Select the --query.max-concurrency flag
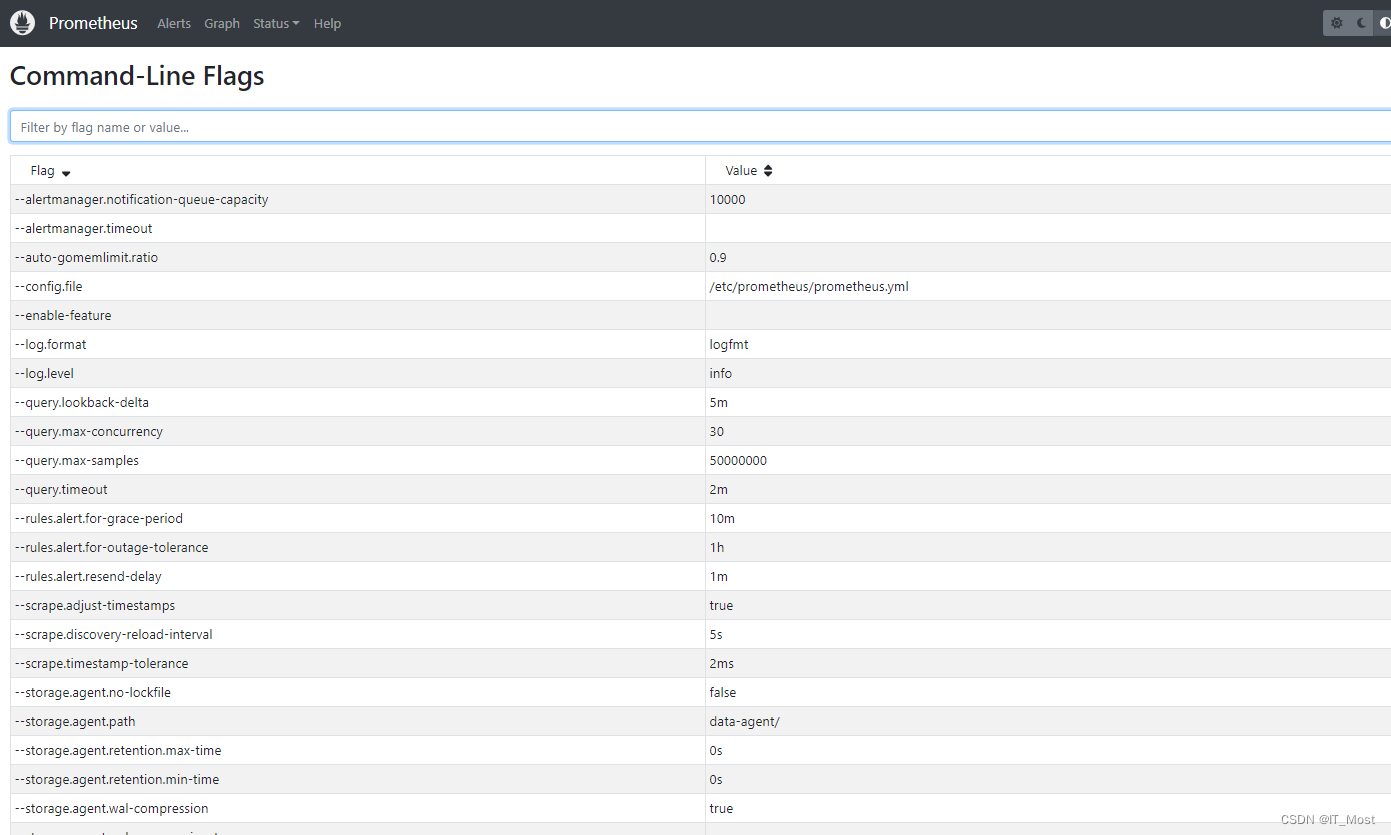 point(89,432)
